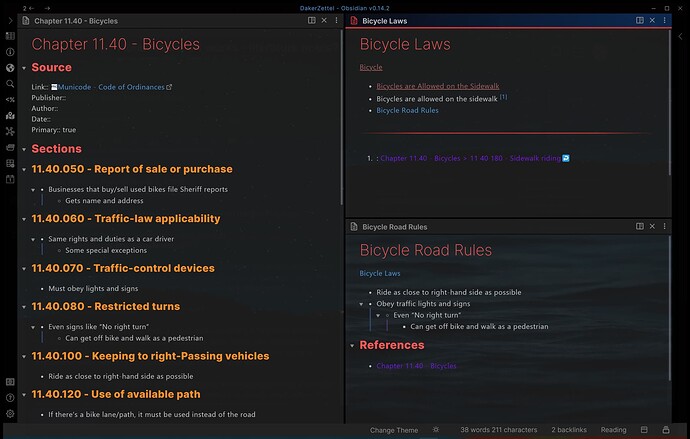Click the top panel-layout ribbon icon
Image resolution: width=690 pixels, height=439 pixels.
10,36
